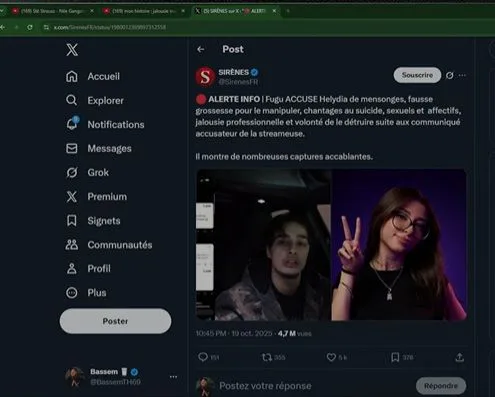The height and width of the screenshot is (397, 495).
Task: Click the browser back arrow
Action: point(3,27)
